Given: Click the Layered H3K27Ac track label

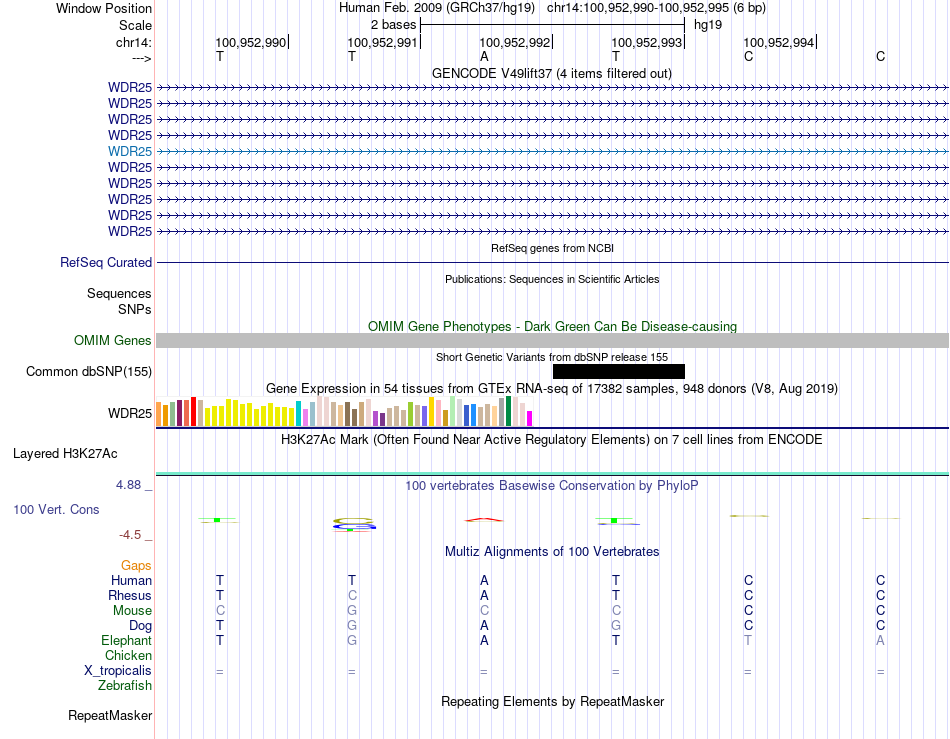Looking at the screenshot, I should pos(65,454).
